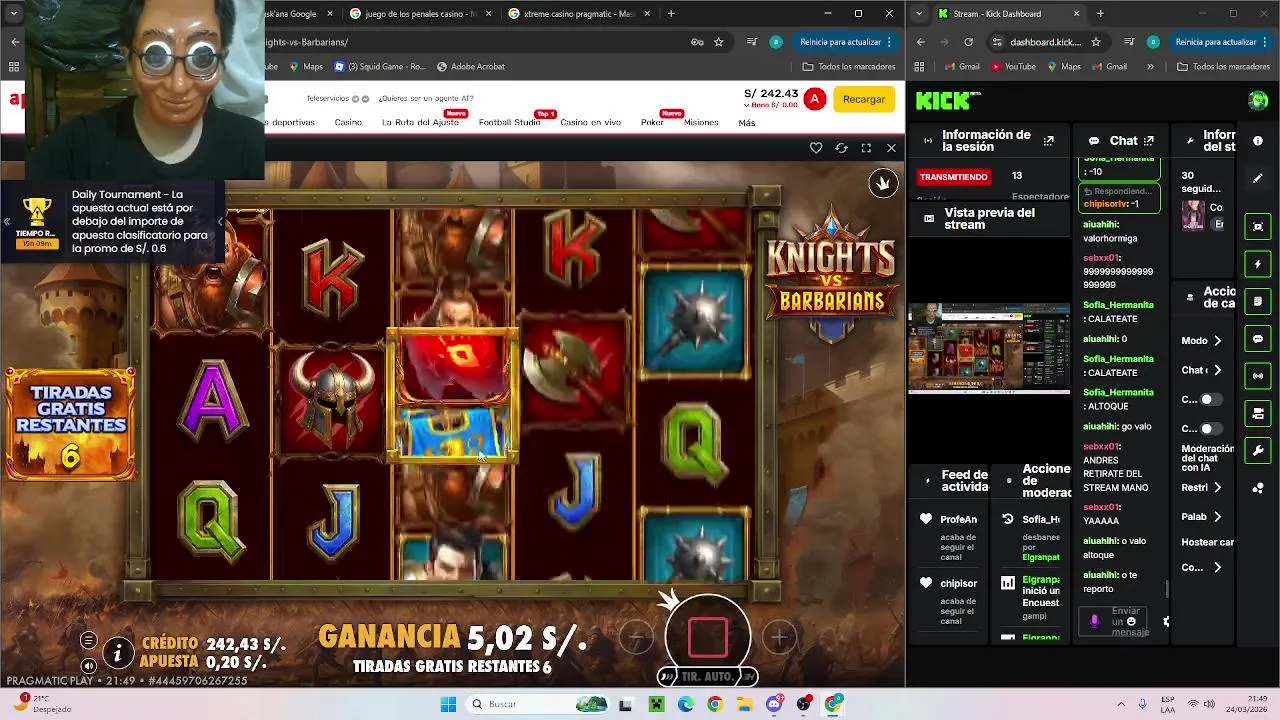Screen dimensions: 1280x720
Task: Open chat settings gear icon
Action: (x=1166, y=621)
